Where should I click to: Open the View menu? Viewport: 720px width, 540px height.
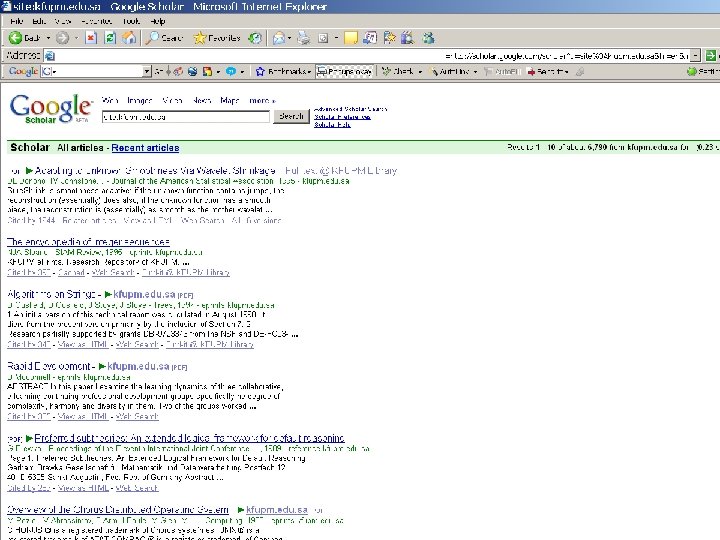tap(62, 21)
